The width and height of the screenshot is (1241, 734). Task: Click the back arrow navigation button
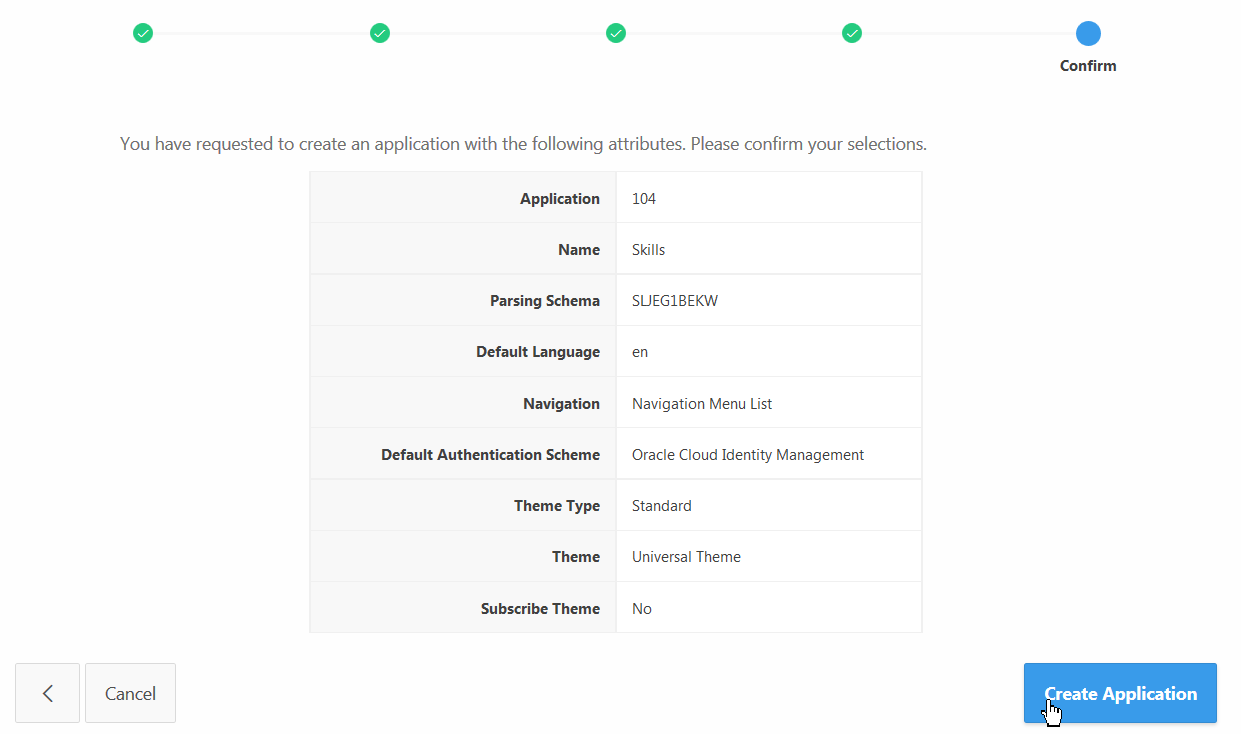point(47,692)
